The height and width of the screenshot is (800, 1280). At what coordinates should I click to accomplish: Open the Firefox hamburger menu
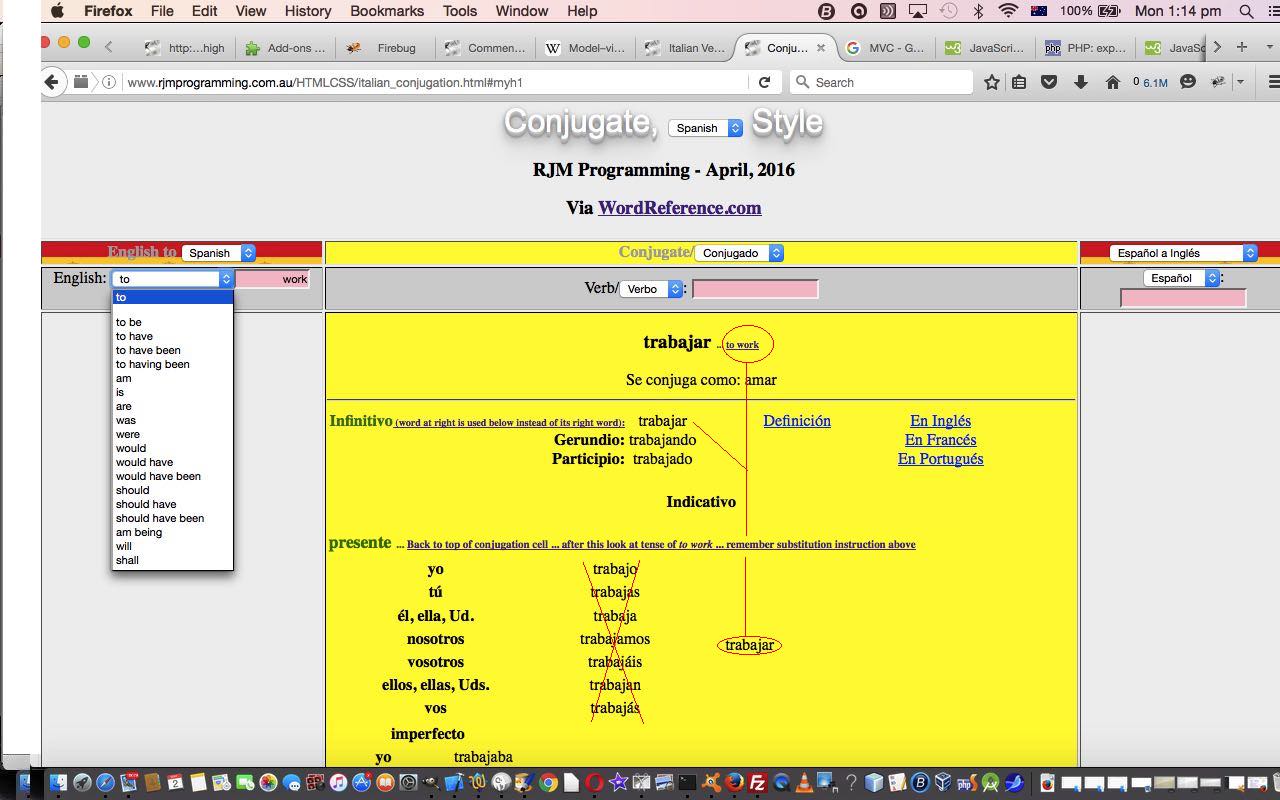click(x=1273, y=82)
